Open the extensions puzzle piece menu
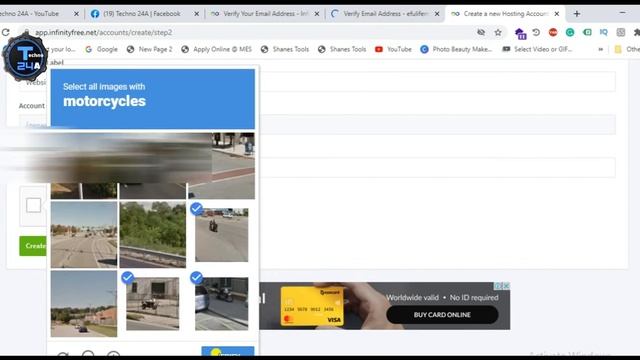Screen dimensions: 640x360 pos(636,32)
